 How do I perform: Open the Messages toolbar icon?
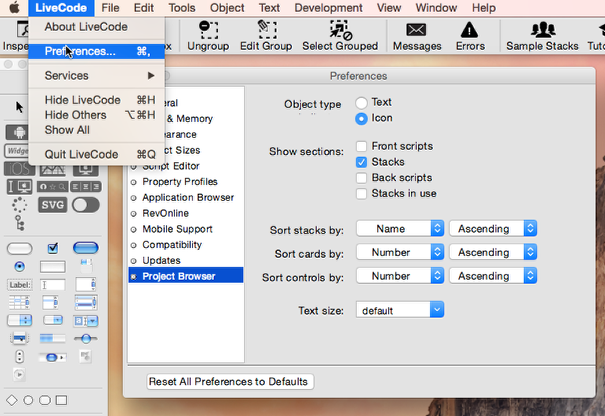[417, 36]
